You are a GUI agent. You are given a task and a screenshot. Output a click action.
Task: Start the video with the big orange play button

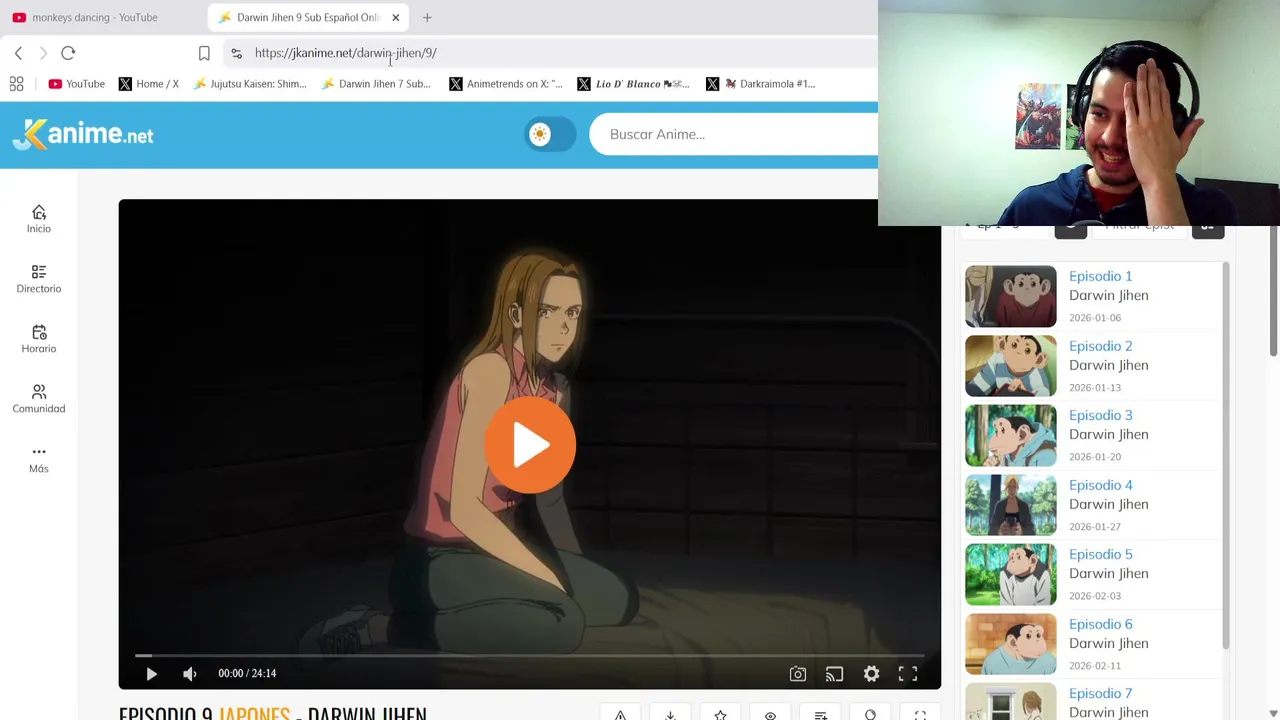pyautogui.click(x=530, y=445)
